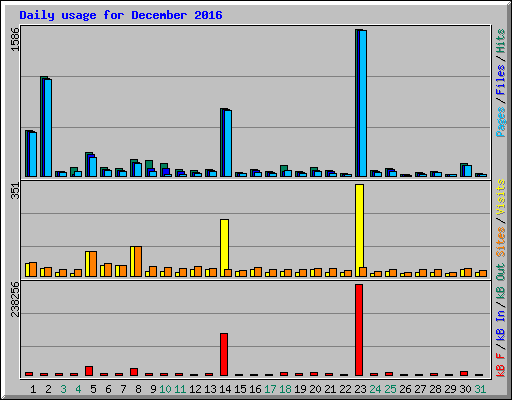The height and width of the screenshot is (400, 512).
Task: Click the green day 24 label
Action: [x=375, y=389]
